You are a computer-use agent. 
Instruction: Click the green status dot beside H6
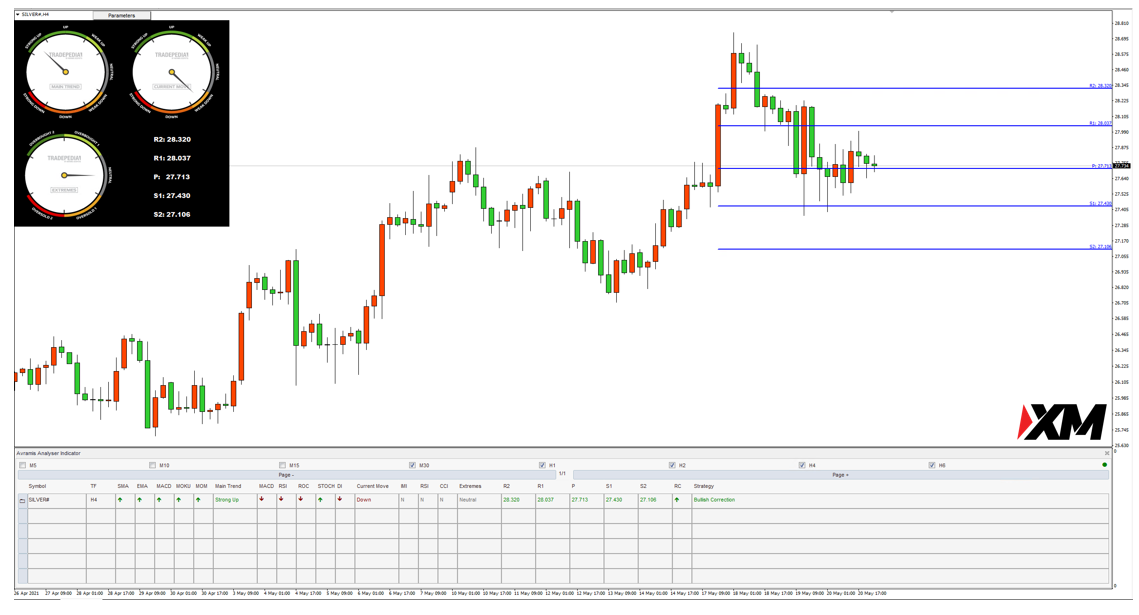[1105, 465]
